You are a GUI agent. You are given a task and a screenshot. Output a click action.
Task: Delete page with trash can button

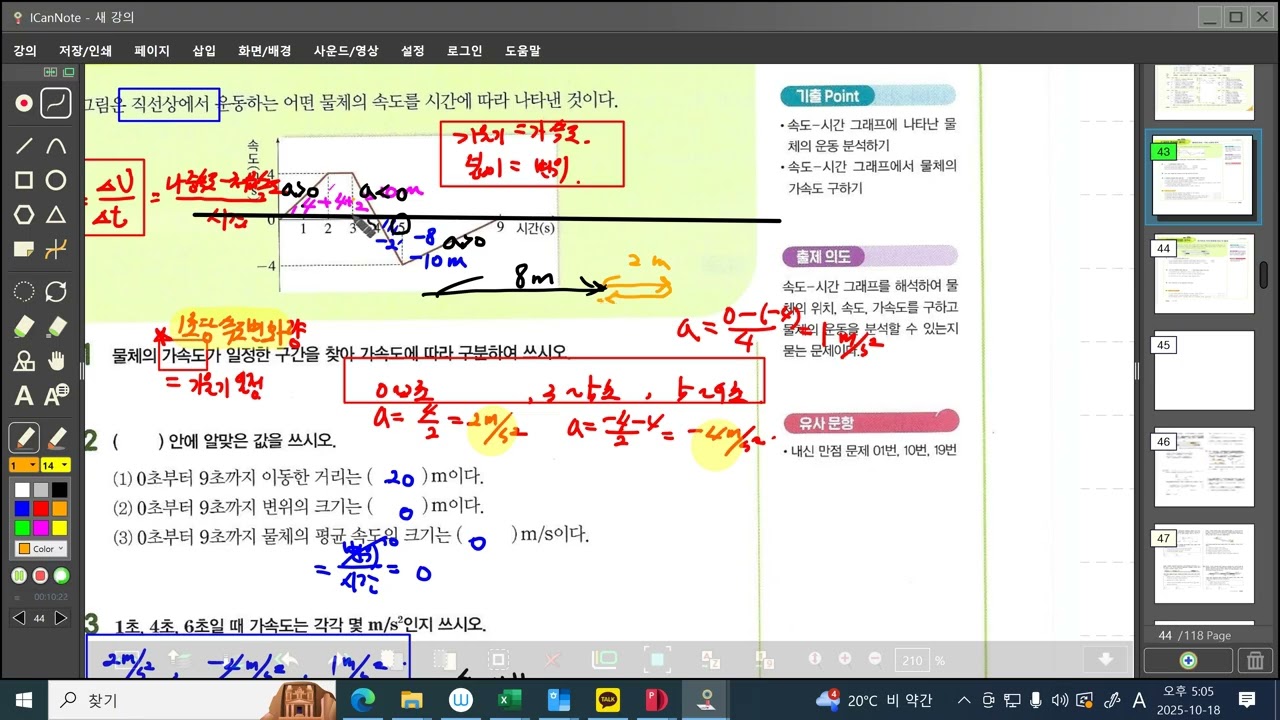(x=1253, y=660)
